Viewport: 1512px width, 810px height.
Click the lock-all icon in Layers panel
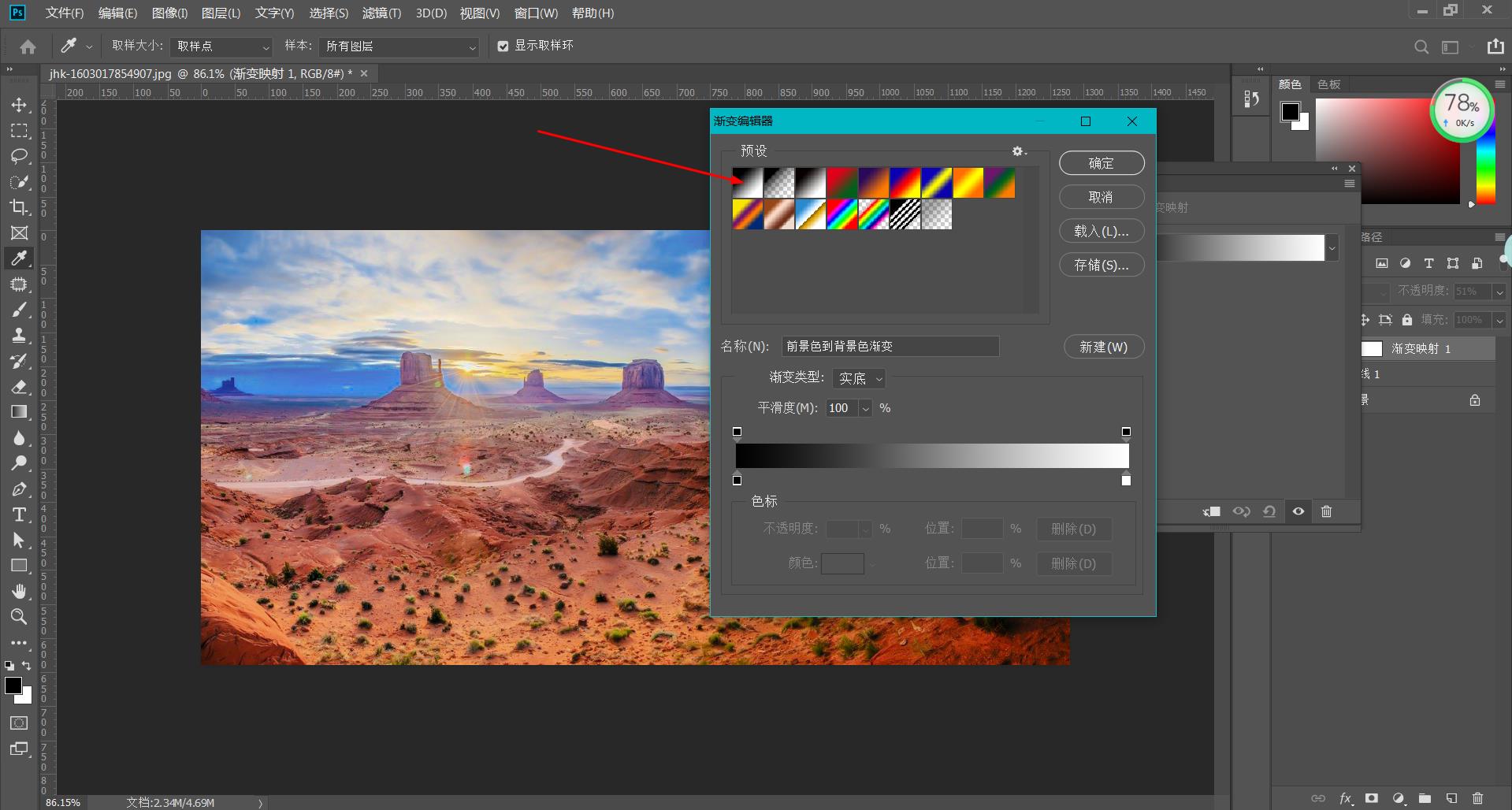tap(1406, 320)
